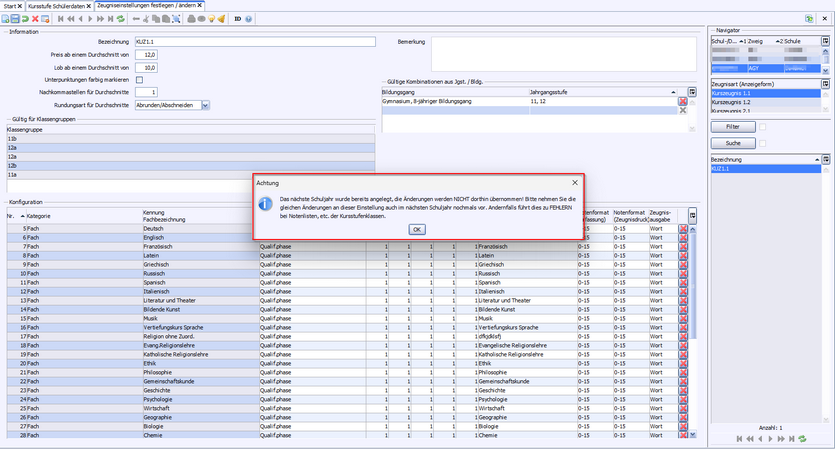Screen dimensions: 835x449
Task: Click the printer icon in toolbar
Action: [192, 19]
